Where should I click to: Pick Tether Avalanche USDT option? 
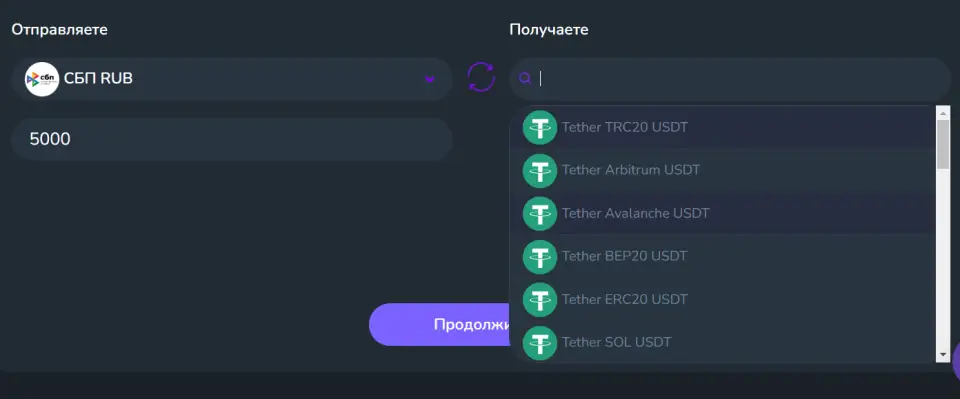[x=722, y=214]
